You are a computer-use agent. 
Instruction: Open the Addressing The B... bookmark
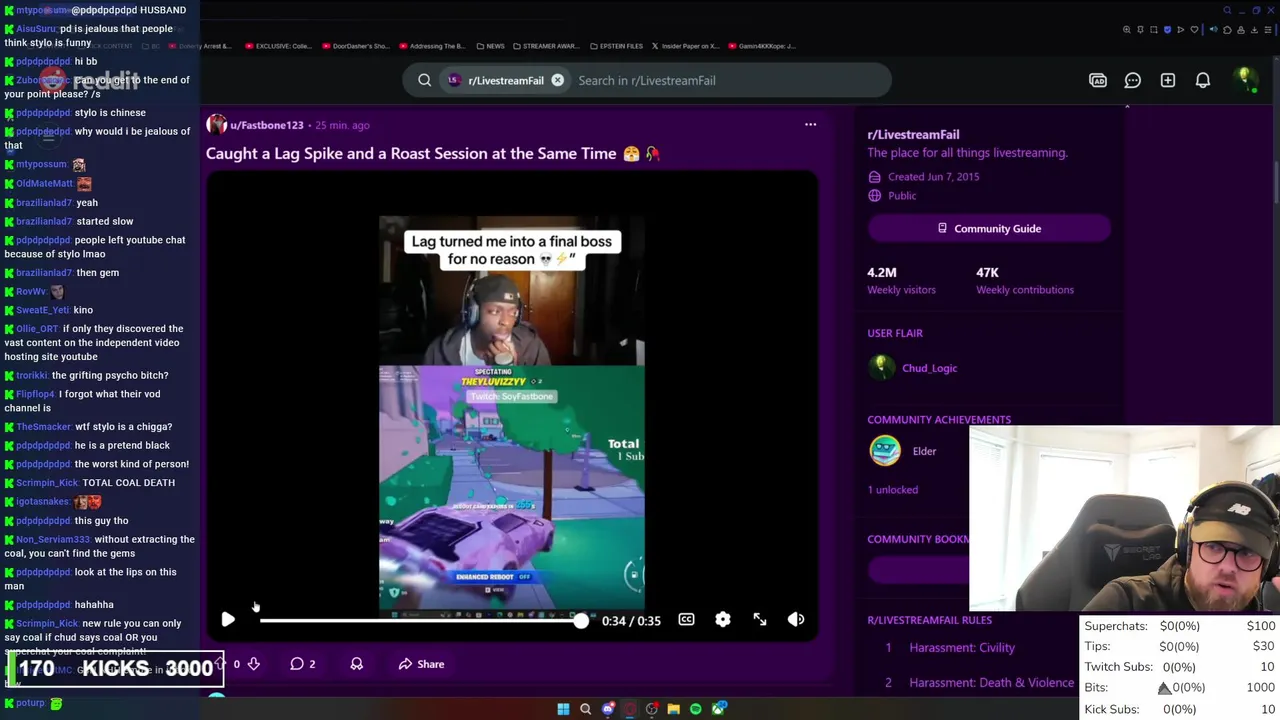(432, 46)
